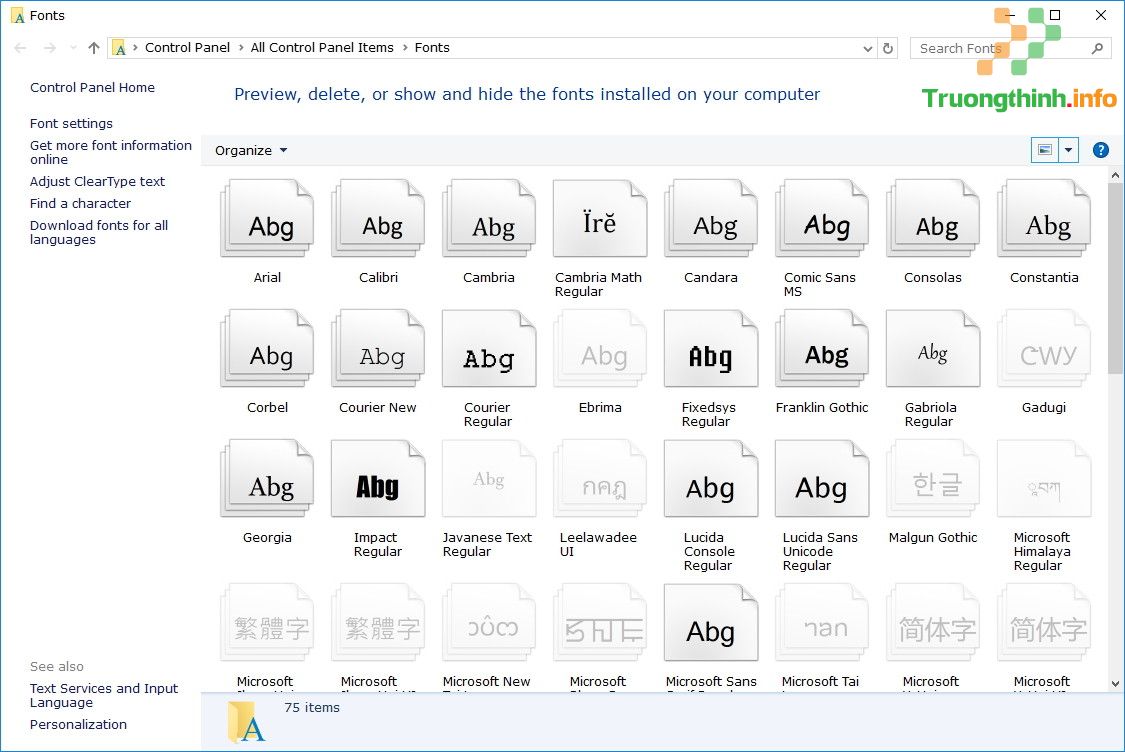Open the Organize dropdown menu

click(x=251, y=150)
